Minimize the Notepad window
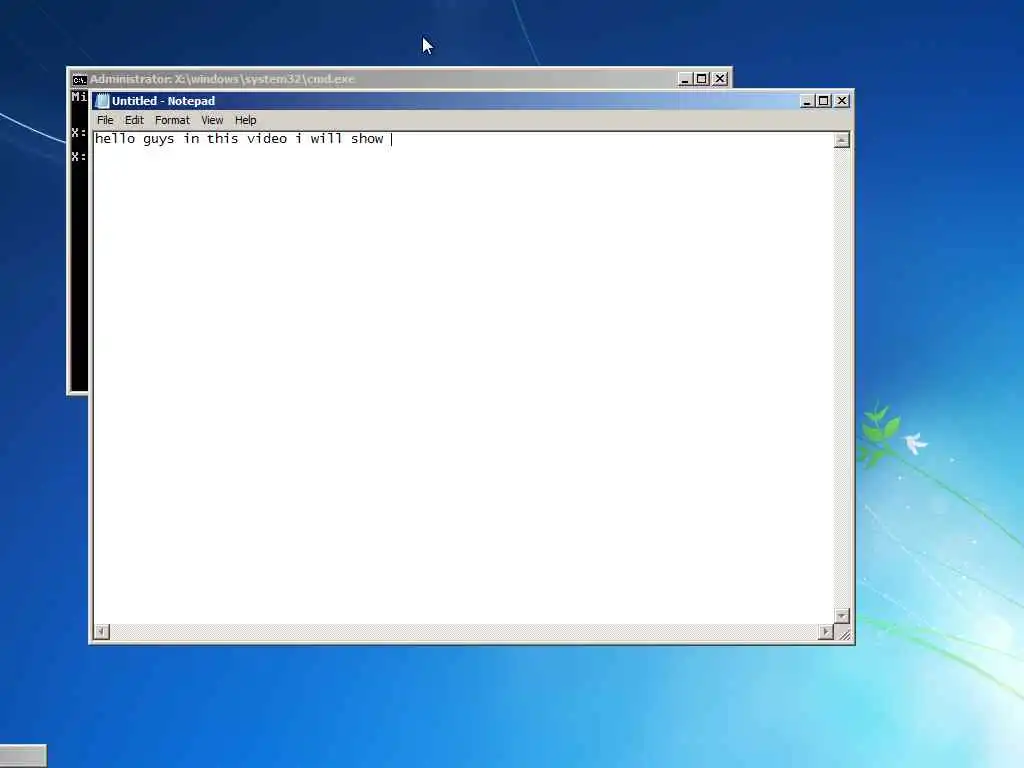 [807, 101]
